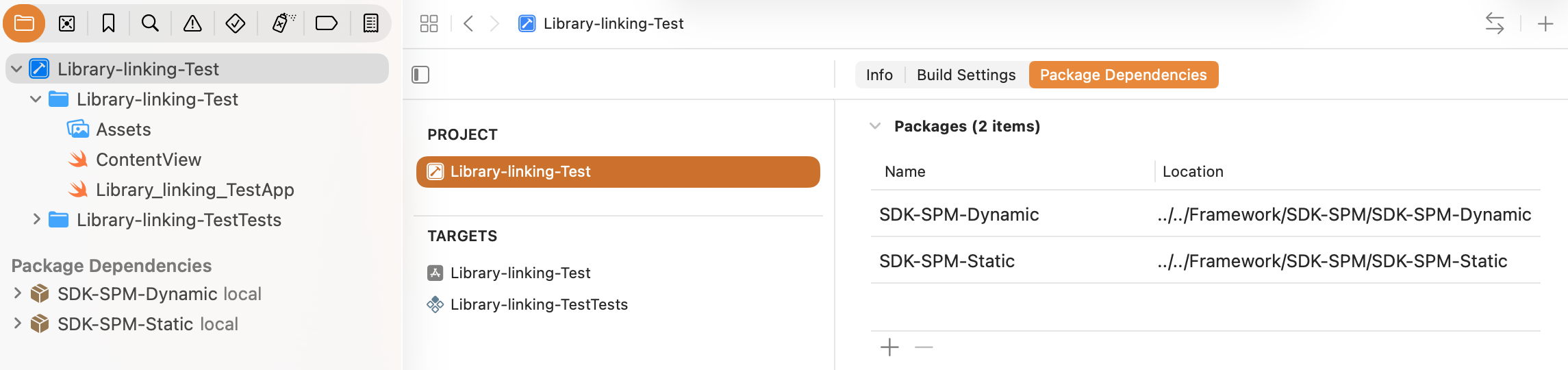Collapse the Packages (2 items) section
The height and width of the screenshot is (370, 1568).
click(874, 126)
